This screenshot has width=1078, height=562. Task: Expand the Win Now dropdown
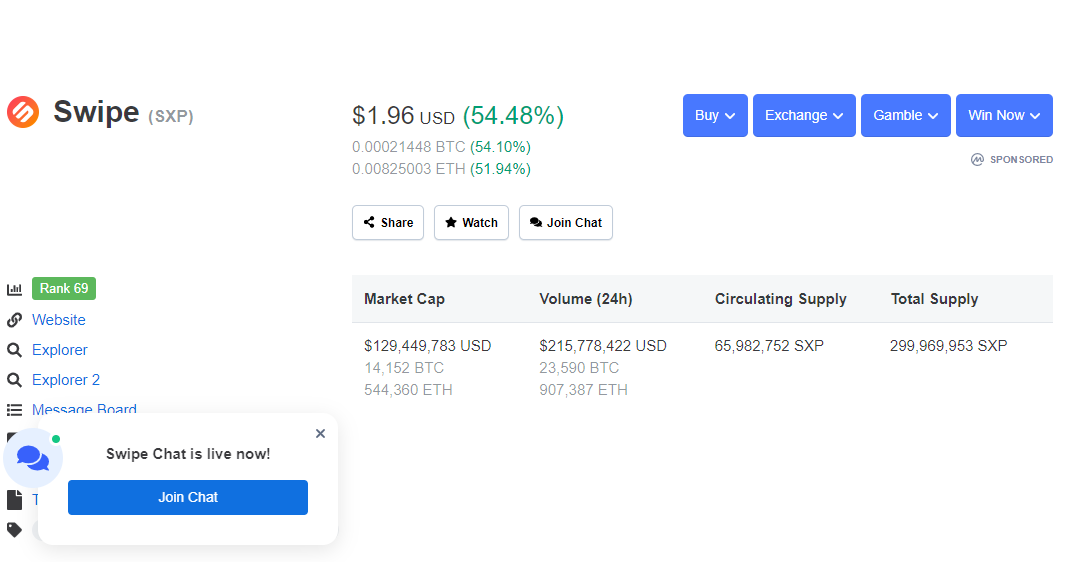1004,116
